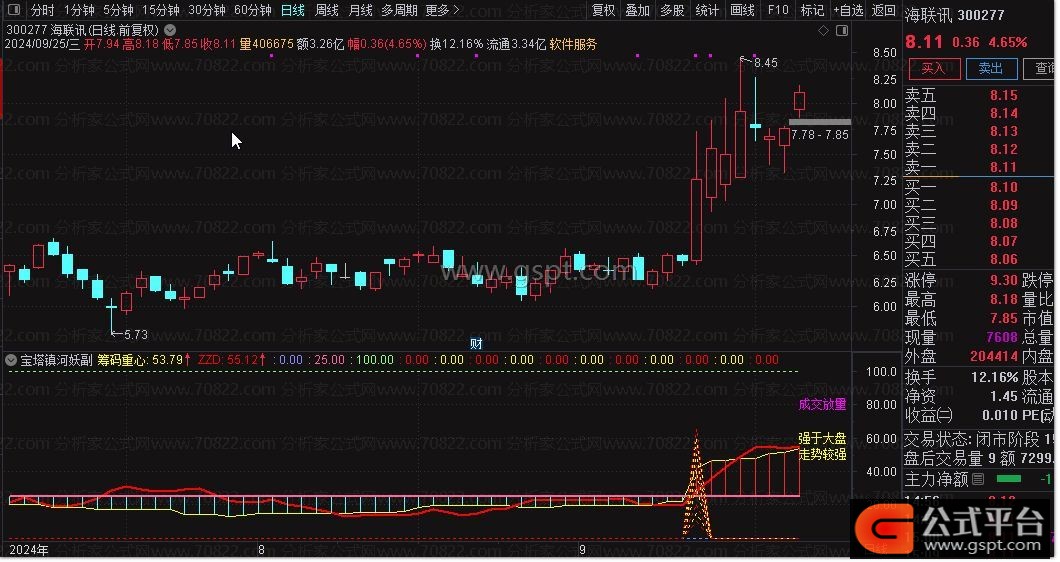This screenshot has height=562, width=1060.
Task: Click the 财 finance marker below chart
Action: [x=476, y=344]
